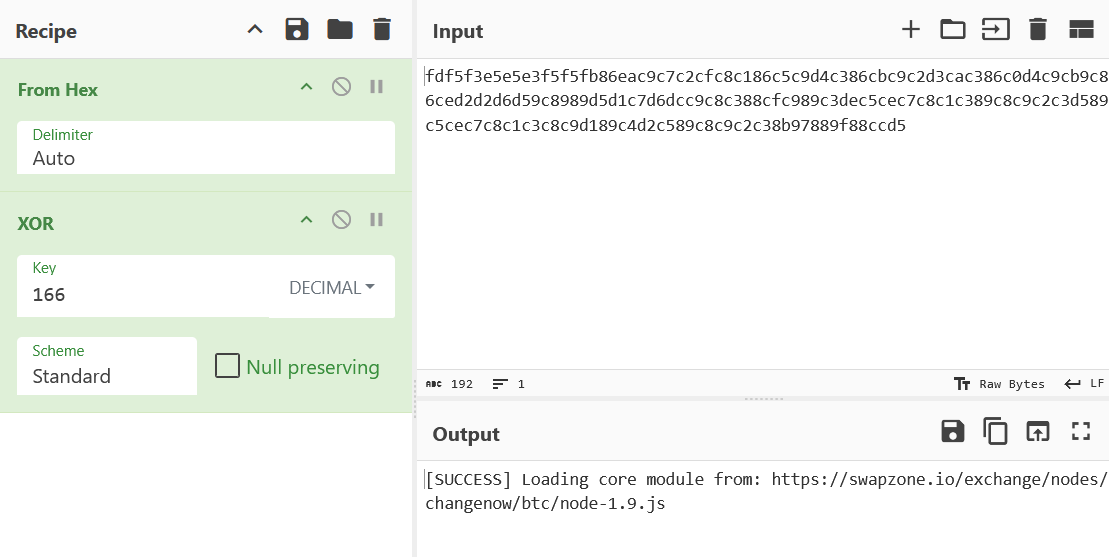Image resolution: width=1109 pixels, height=557 pixels.
Task: Load a saved recipe folder icon
Action: click(340, 30)
